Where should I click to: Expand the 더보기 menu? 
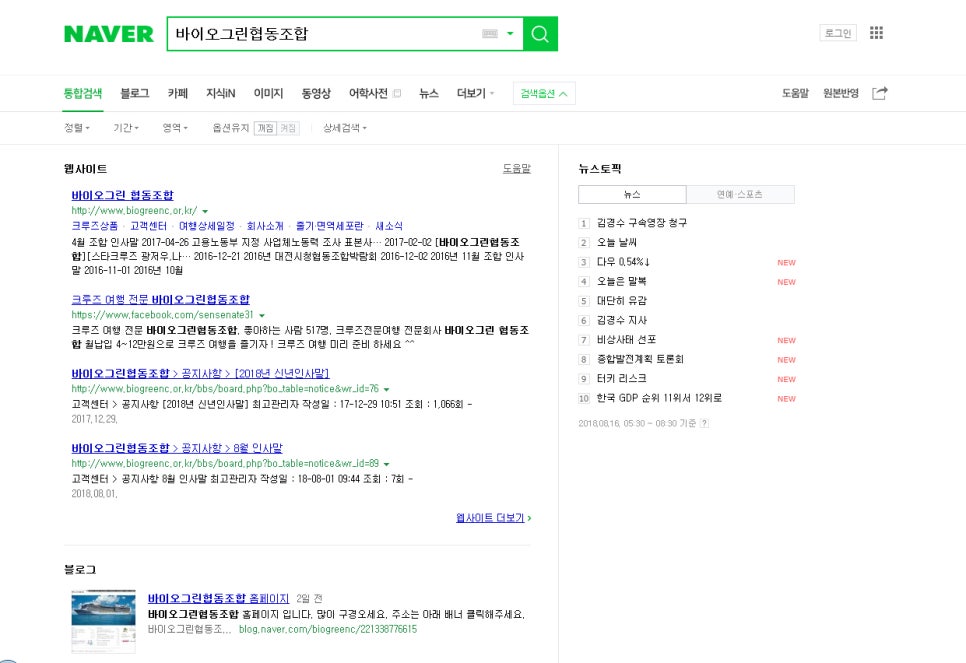pyautogui.click(x=475, y=93)
